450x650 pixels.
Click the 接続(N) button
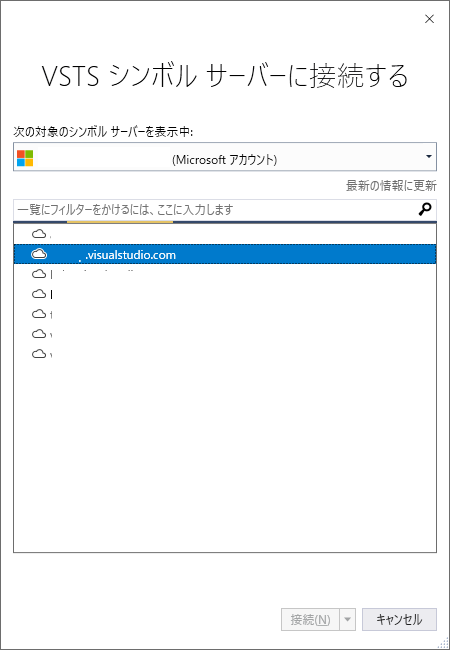310,619
